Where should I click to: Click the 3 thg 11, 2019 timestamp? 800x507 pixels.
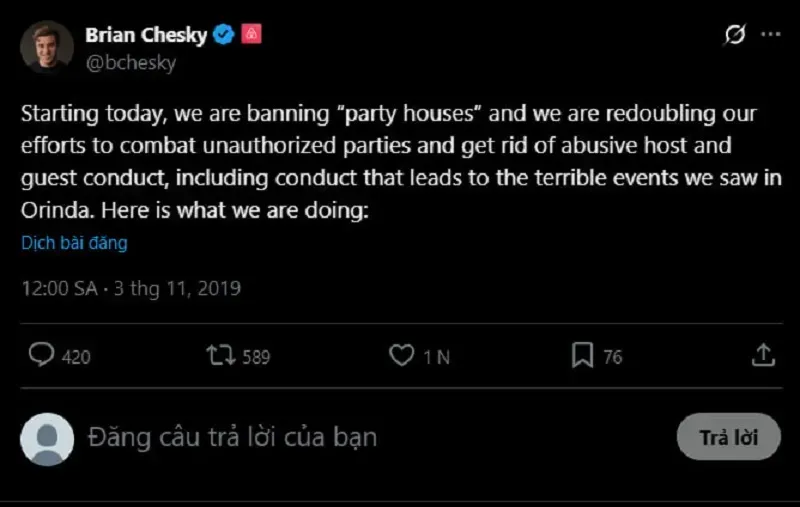(x=177, y=289)
